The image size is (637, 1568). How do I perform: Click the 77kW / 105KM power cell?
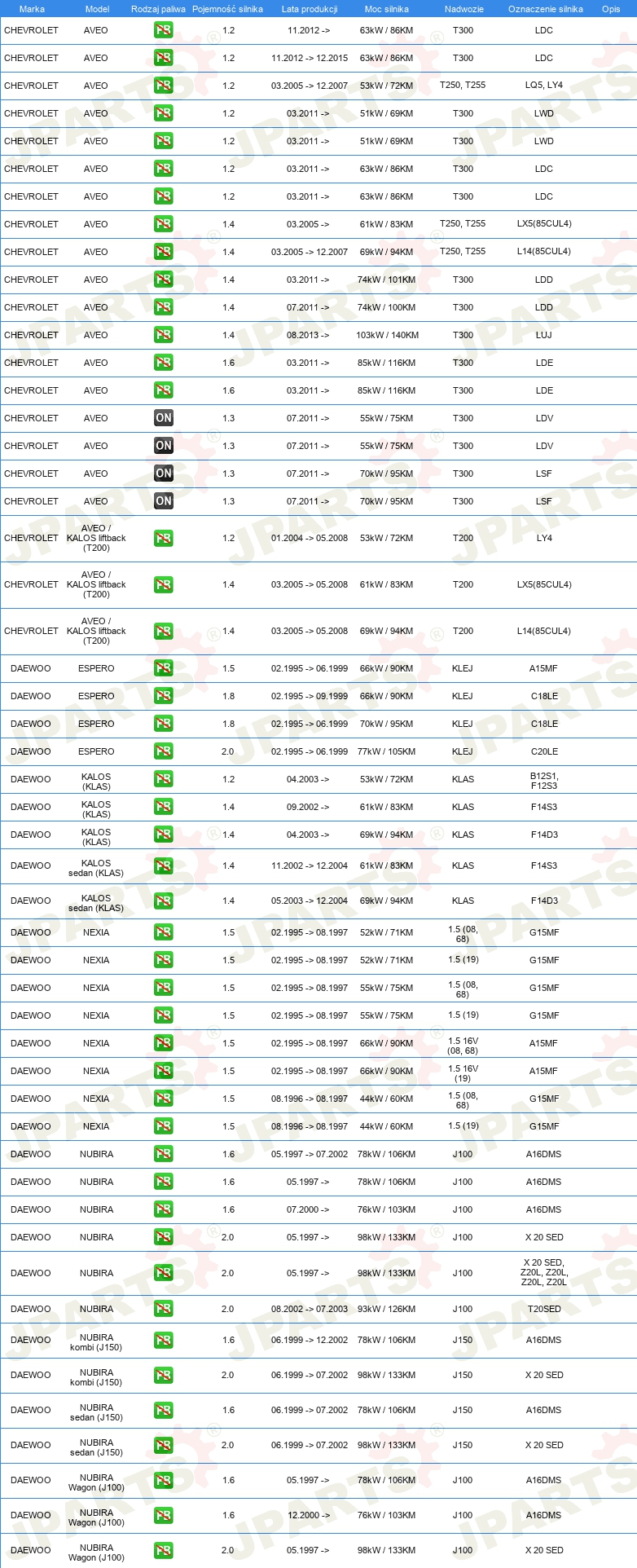coord(387,751)
